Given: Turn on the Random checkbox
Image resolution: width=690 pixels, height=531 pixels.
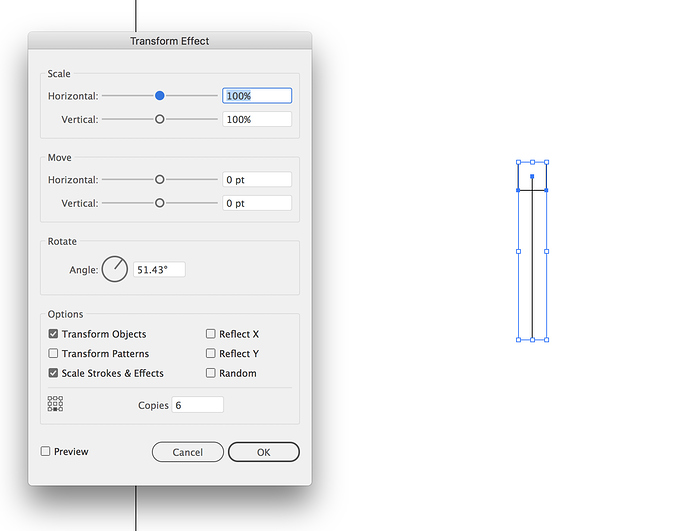Looking at the screenshot, I should click(211, 373).
